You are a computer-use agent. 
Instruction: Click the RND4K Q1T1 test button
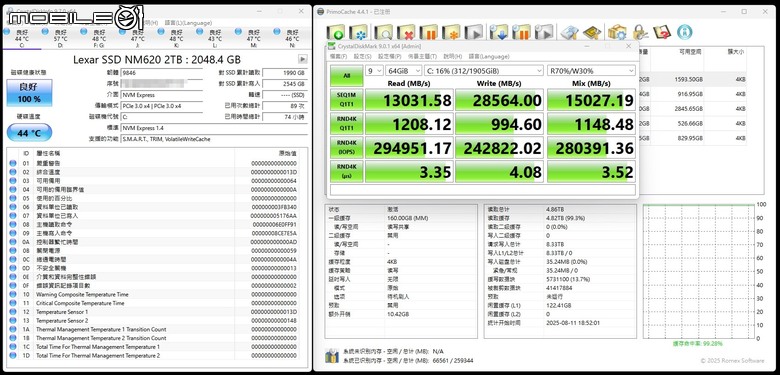pos(346,123)
